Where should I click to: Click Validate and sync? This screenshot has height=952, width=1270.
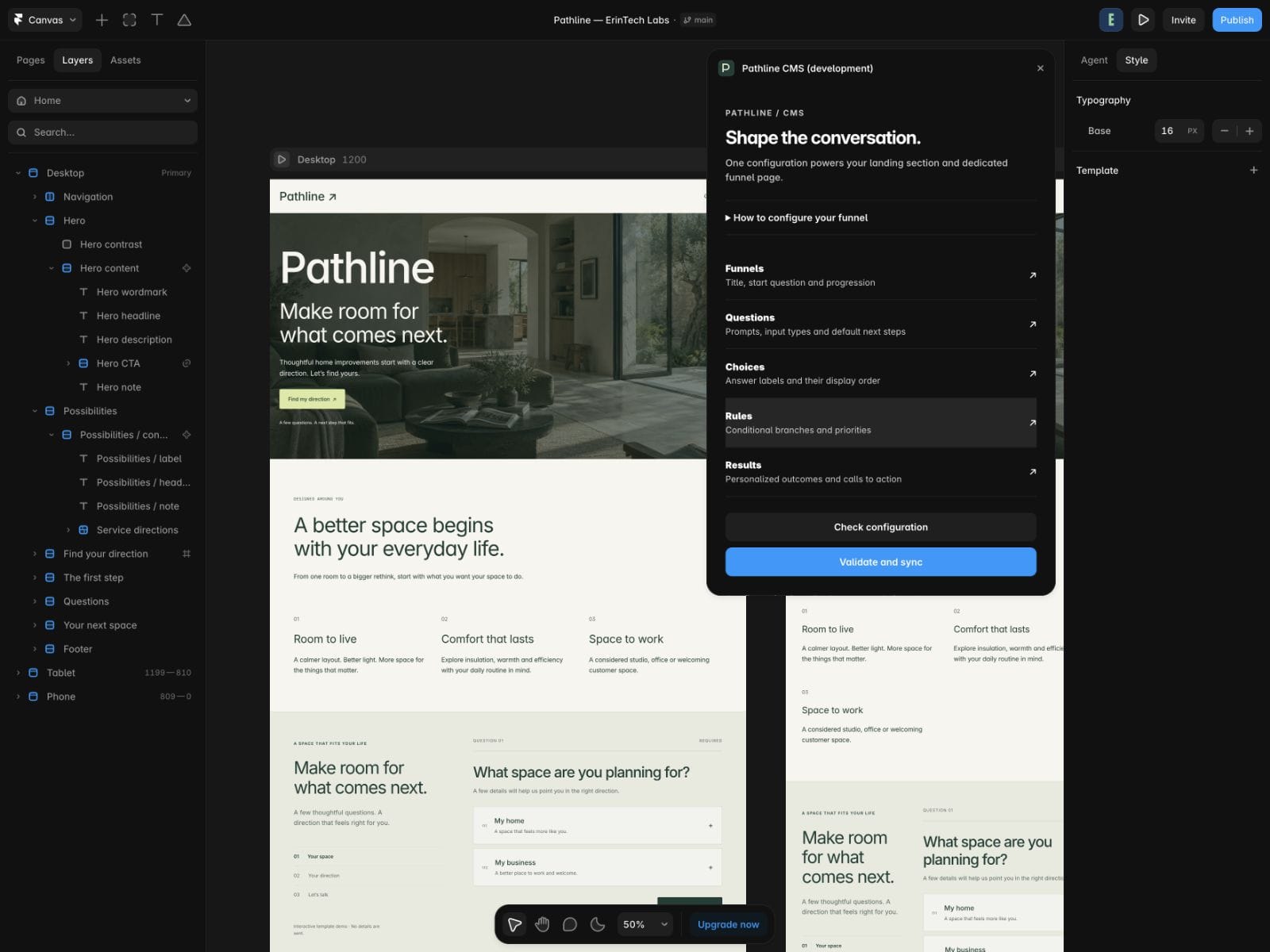[x=880, y=562]
